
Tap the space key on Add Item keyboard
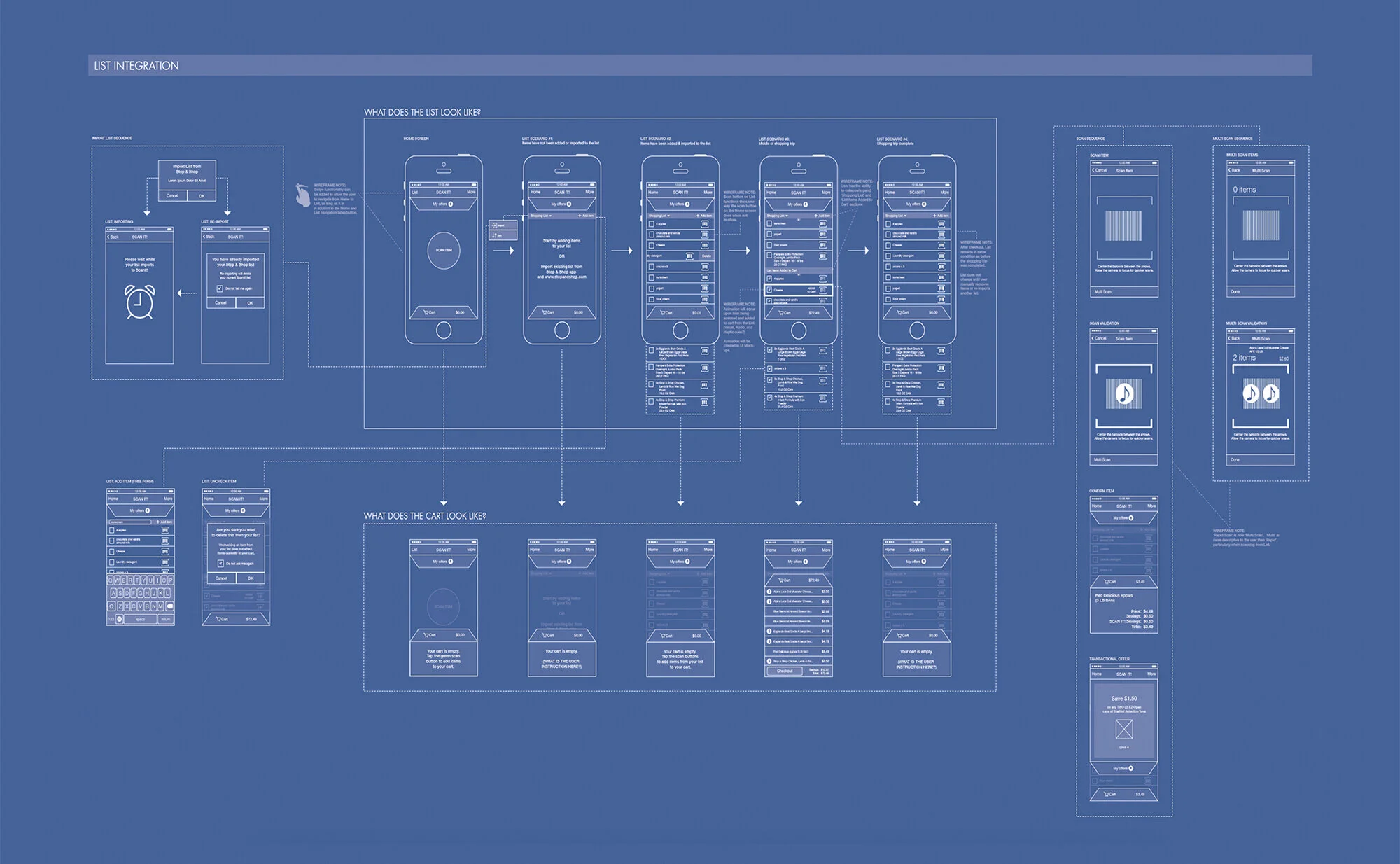pyautogui.click(x=140, y=619)
